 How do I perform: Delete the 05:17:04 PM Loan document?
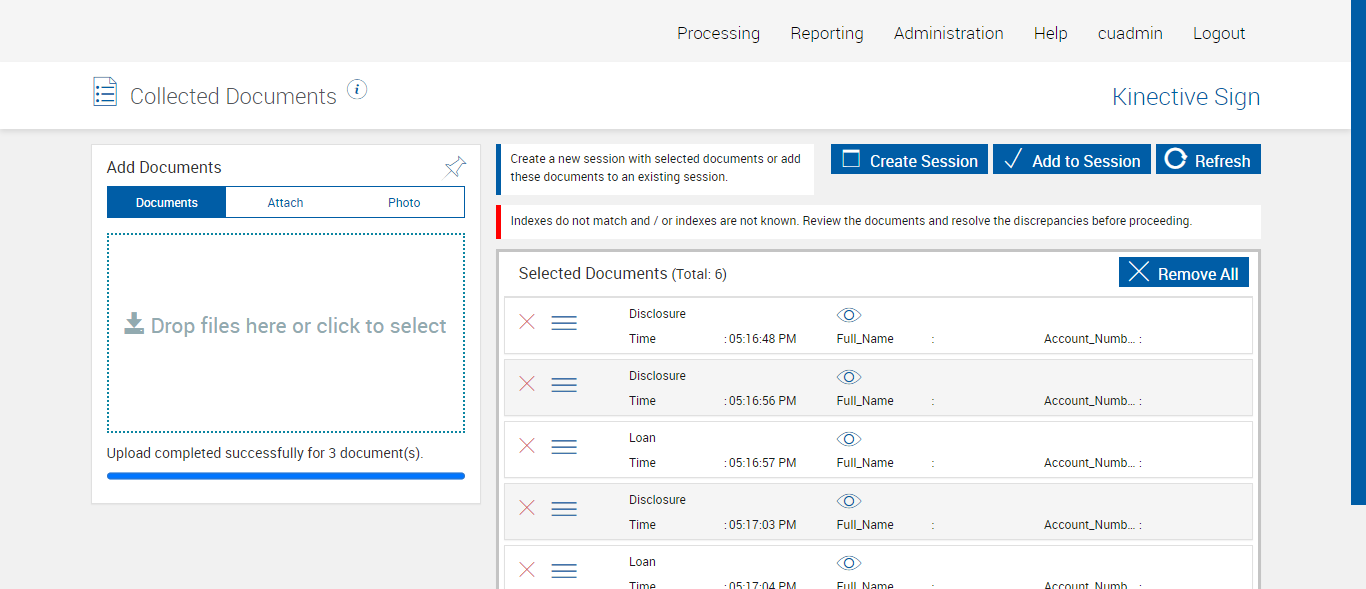click(527, 570)
